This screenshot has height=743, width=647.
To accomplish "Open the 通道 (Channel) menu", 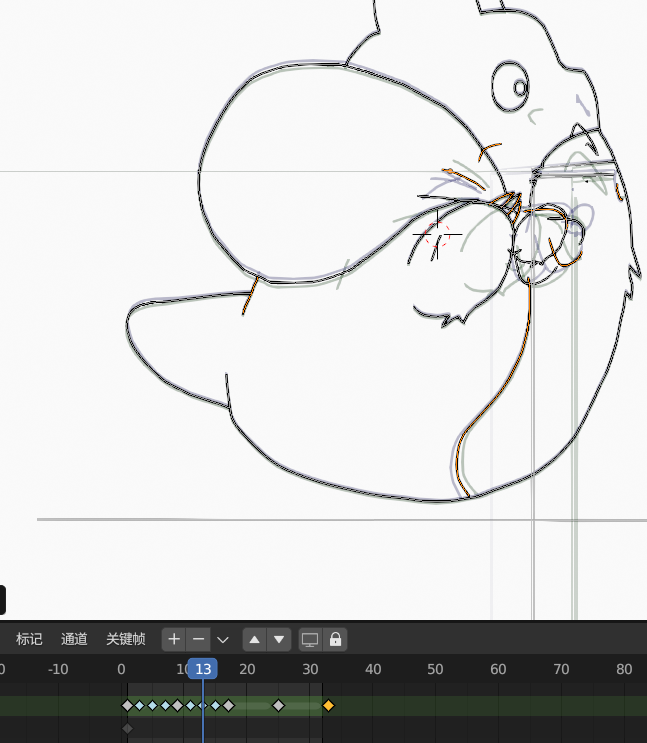I will [x=74, y=639].
